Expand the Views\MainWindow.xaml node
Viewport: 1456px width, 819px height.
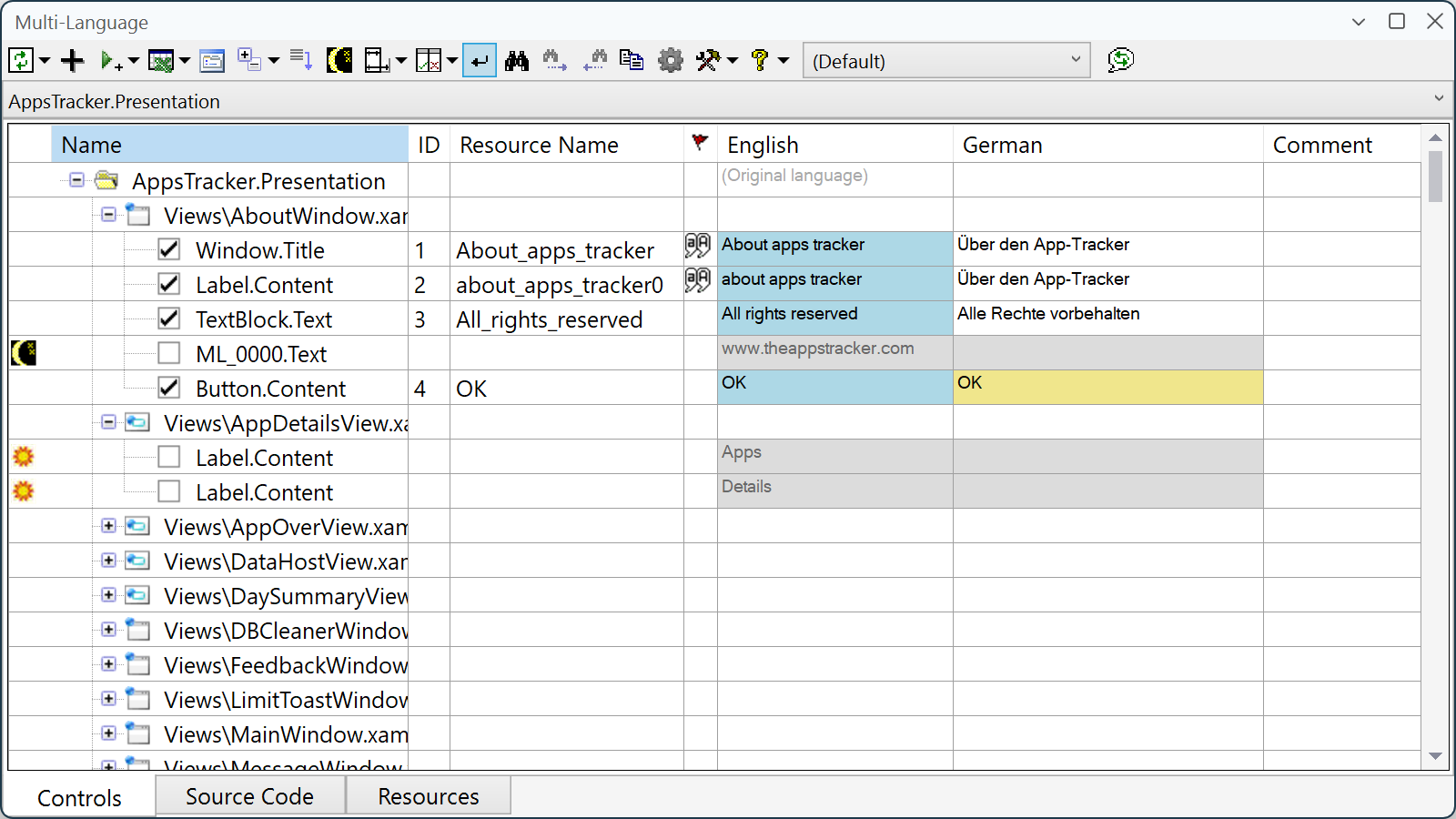click(x=109, y=733)
